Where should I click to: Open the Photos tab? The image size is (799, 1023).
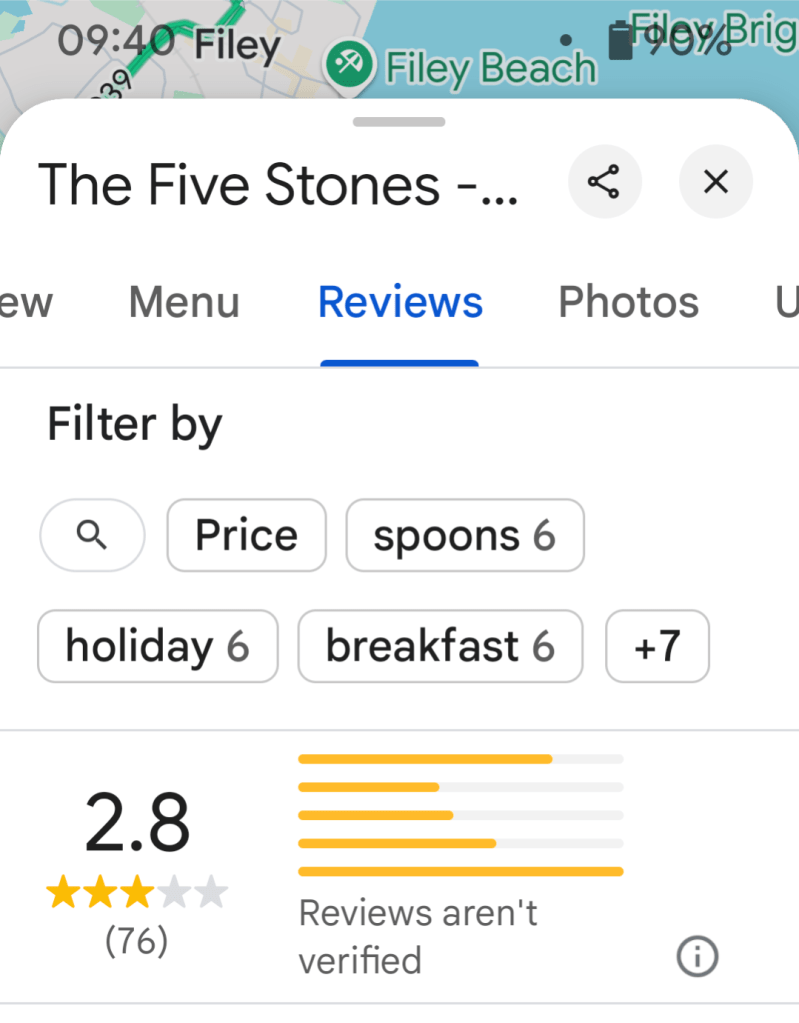coord(628,302)
